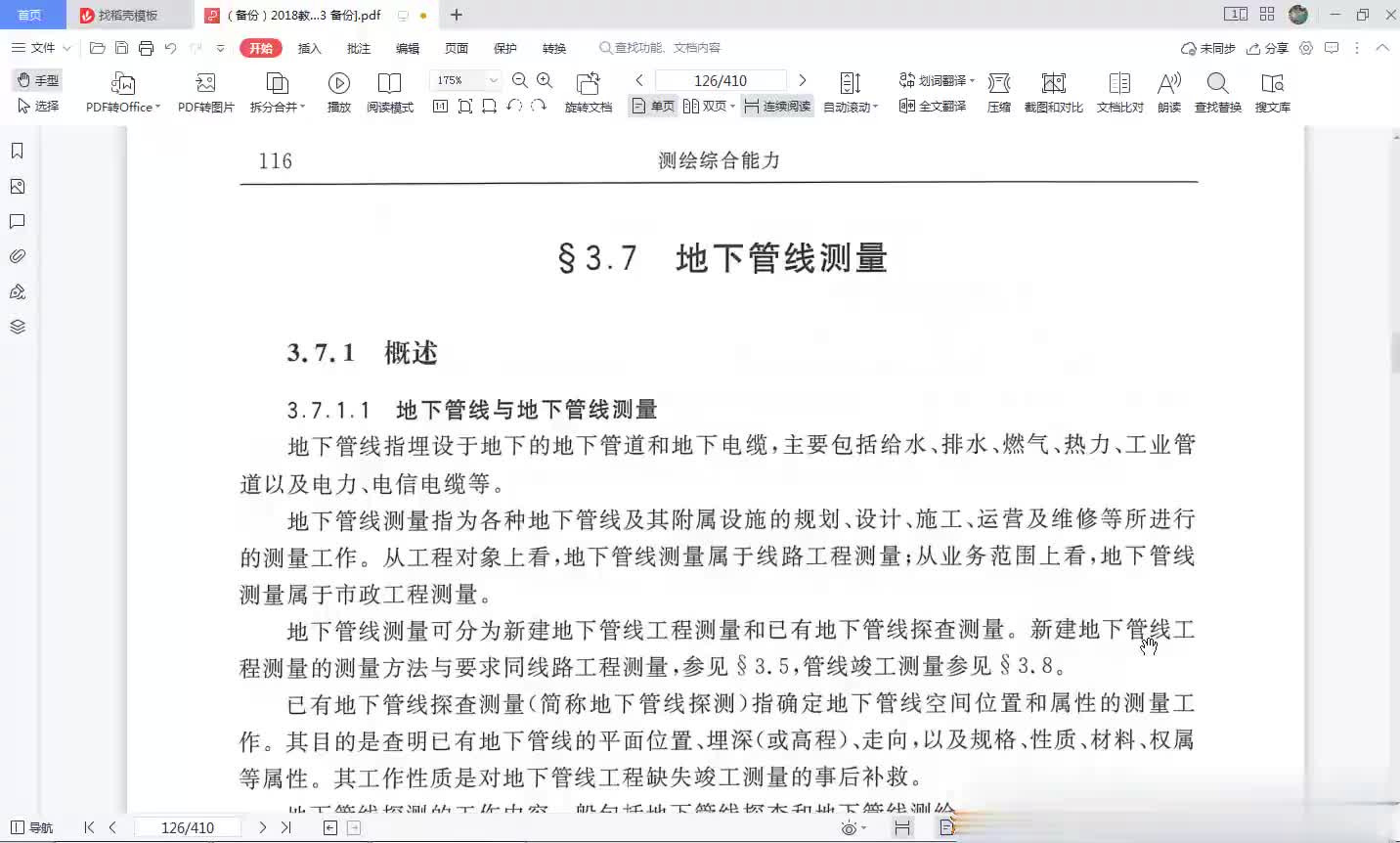
Task: Expand the 拆分合并 dropdown
Action: (x=278, y=107)
